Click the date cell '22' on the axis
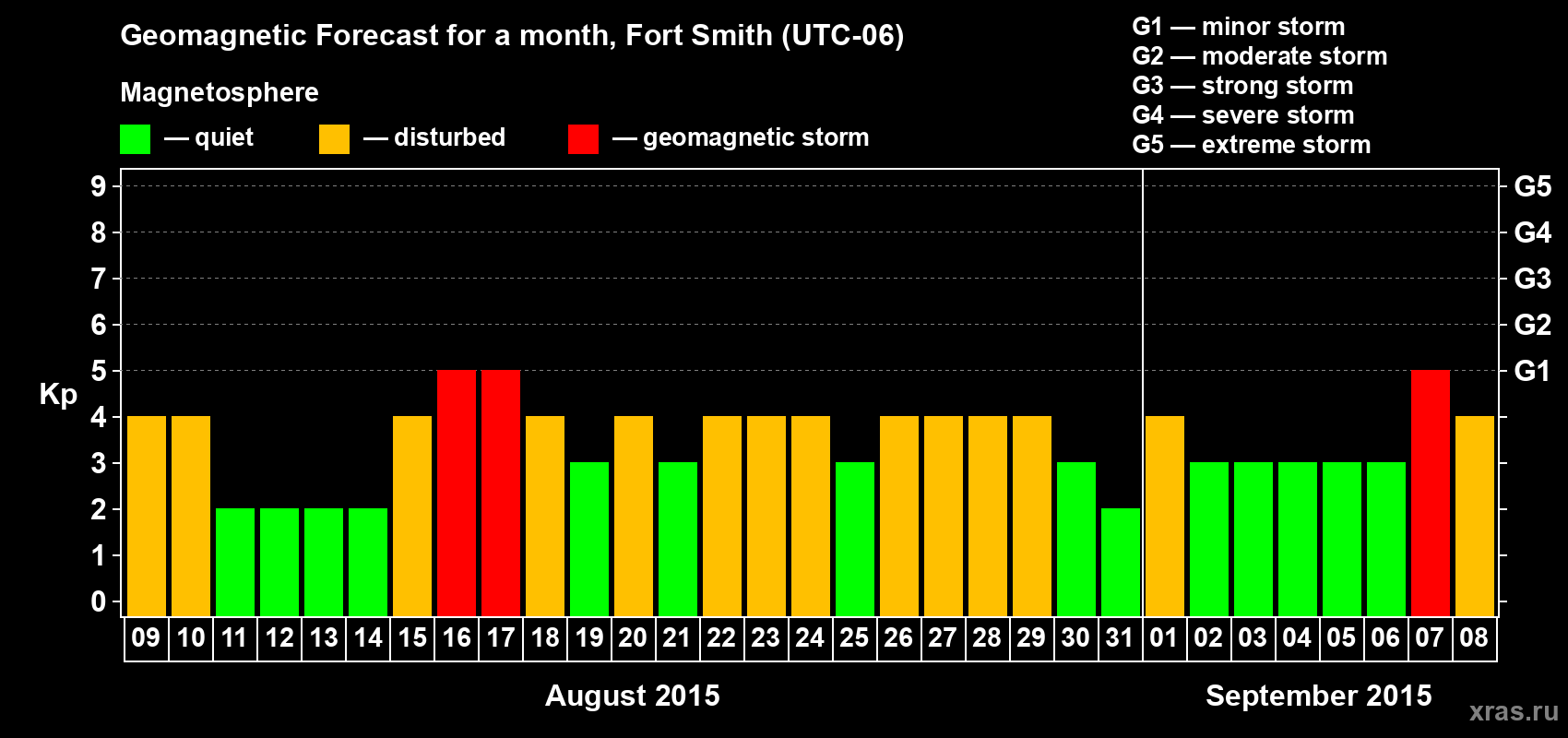Viewport: 1568px width, 738px height. (722, 638)
